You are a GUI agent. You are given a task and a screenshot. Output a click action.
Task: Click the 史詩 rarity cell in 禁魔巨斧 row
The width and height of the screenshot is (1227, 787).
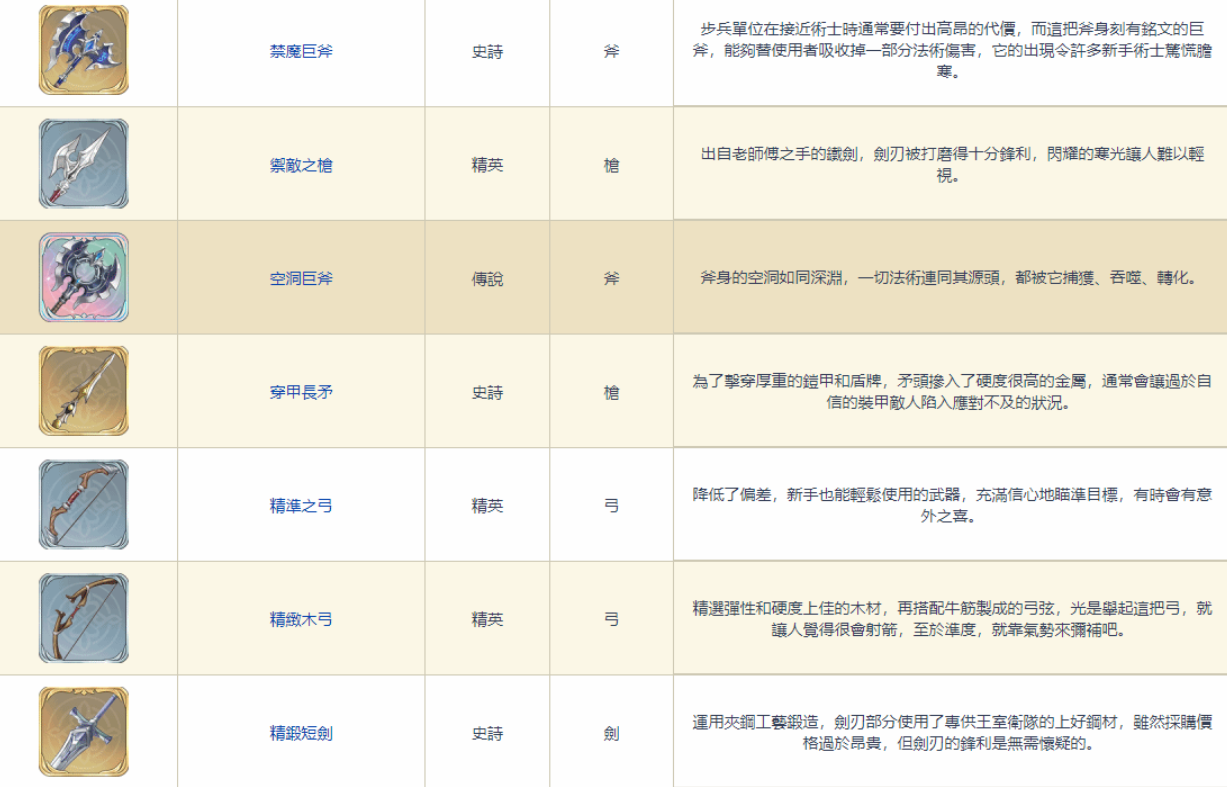(487, 51)
